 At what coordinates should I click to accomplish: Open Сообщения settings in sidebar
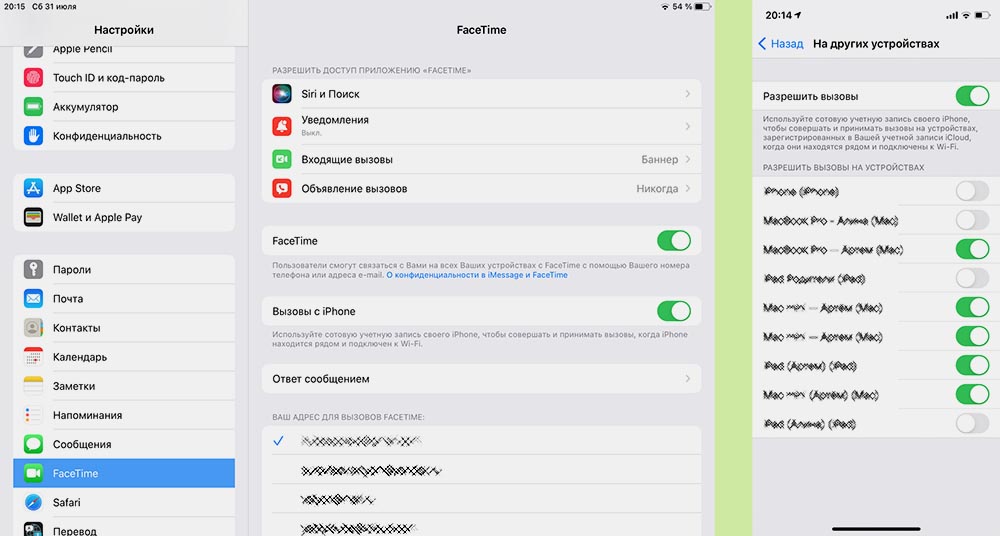pos(124,444)
